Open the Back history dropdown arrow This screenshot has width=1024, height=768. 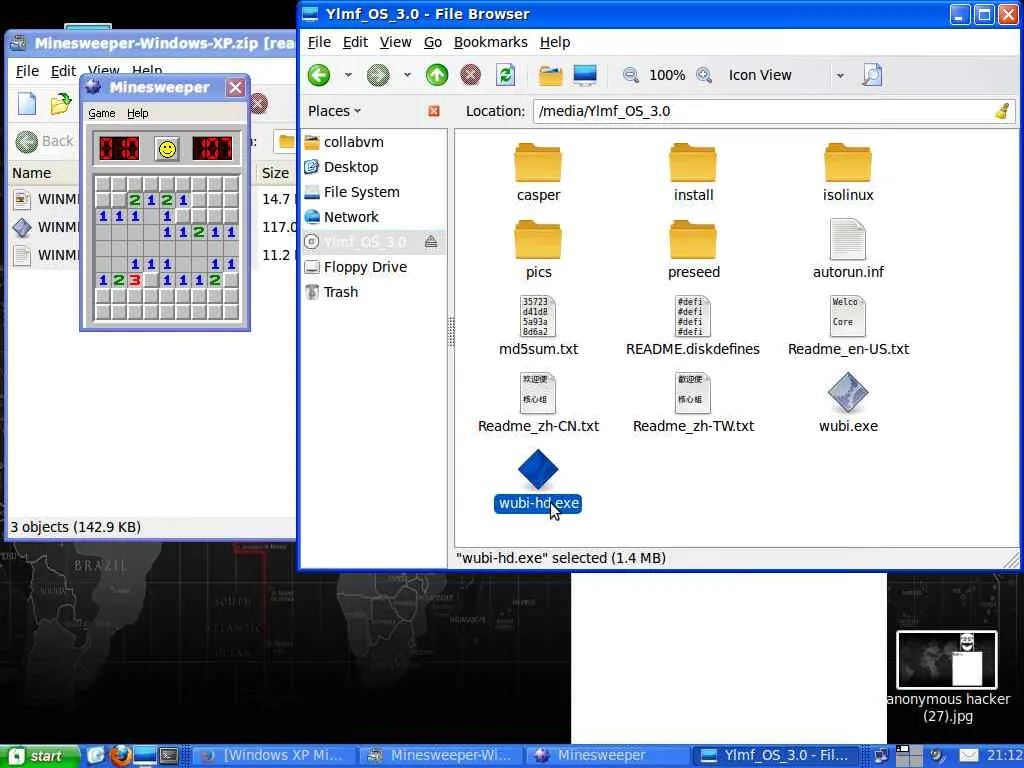[x=348, y=75]
